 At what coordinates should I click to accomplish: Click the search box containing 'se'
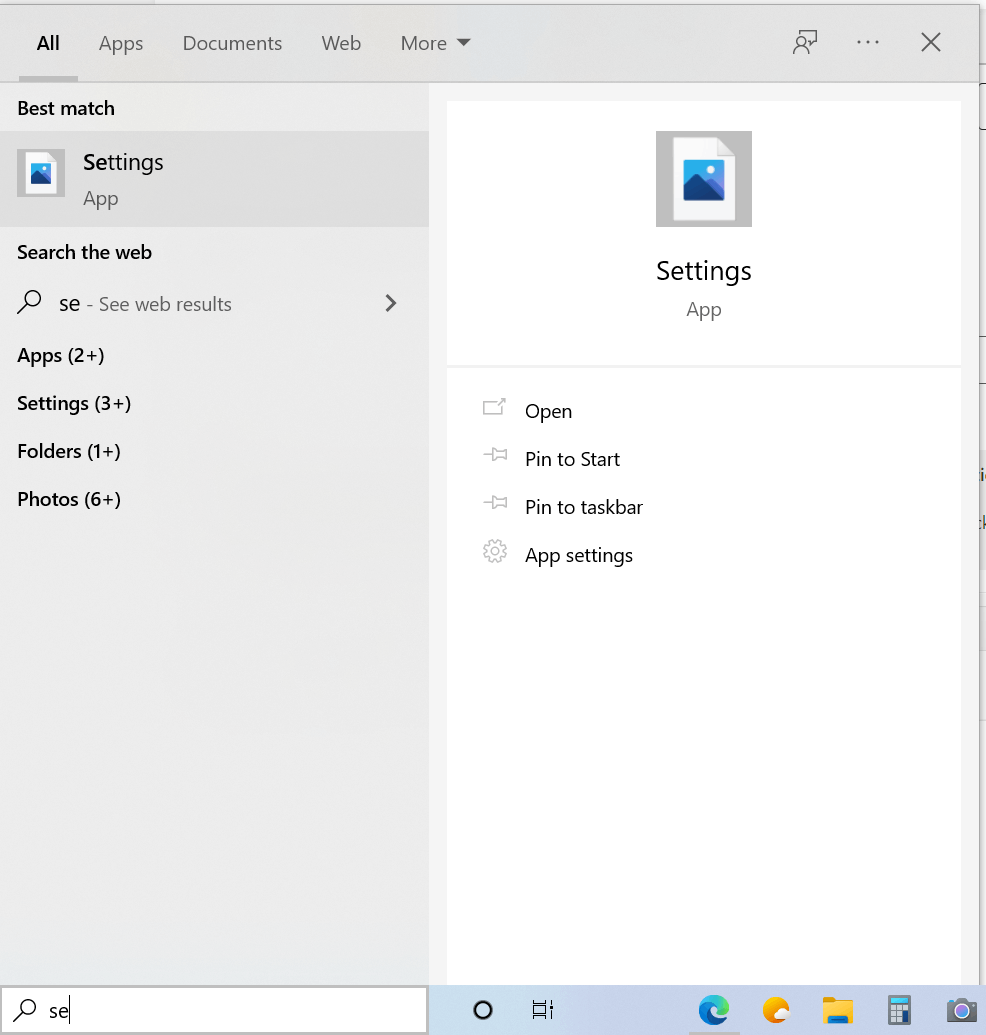[214, 1010]
